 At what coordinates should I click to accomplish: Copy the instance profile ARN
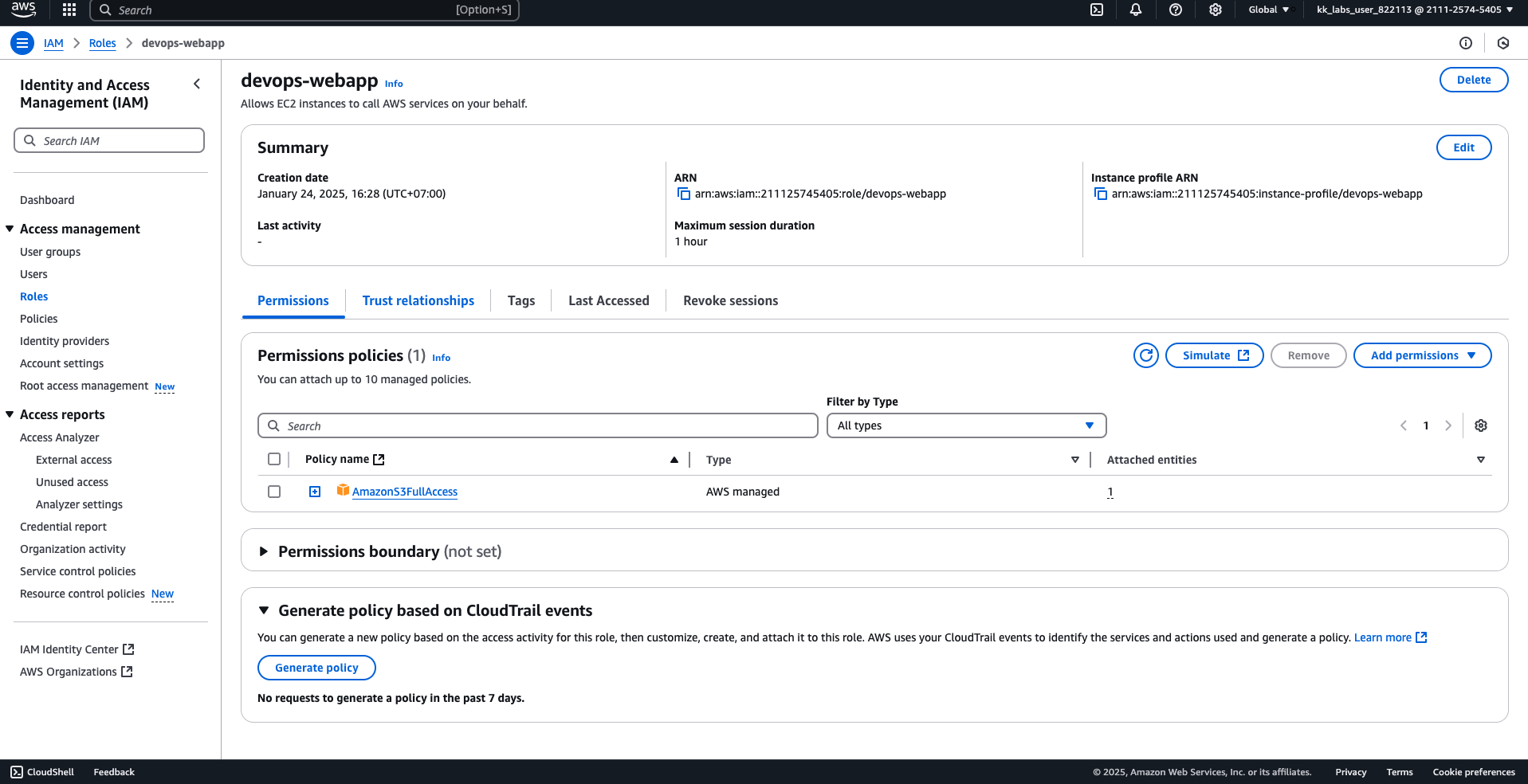click(1100, 194)
